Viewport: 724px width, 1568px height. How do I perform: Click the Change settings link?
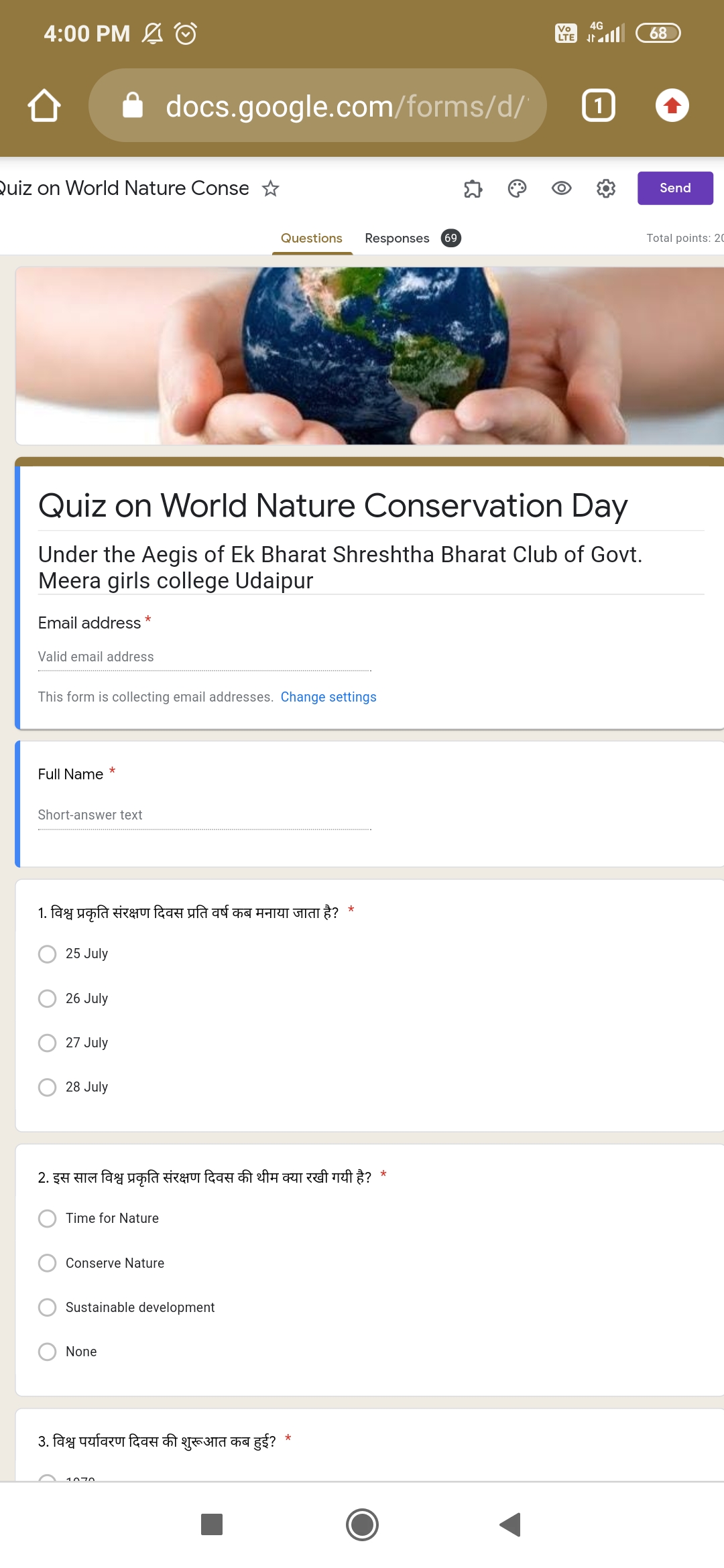[x=328, y=697]
